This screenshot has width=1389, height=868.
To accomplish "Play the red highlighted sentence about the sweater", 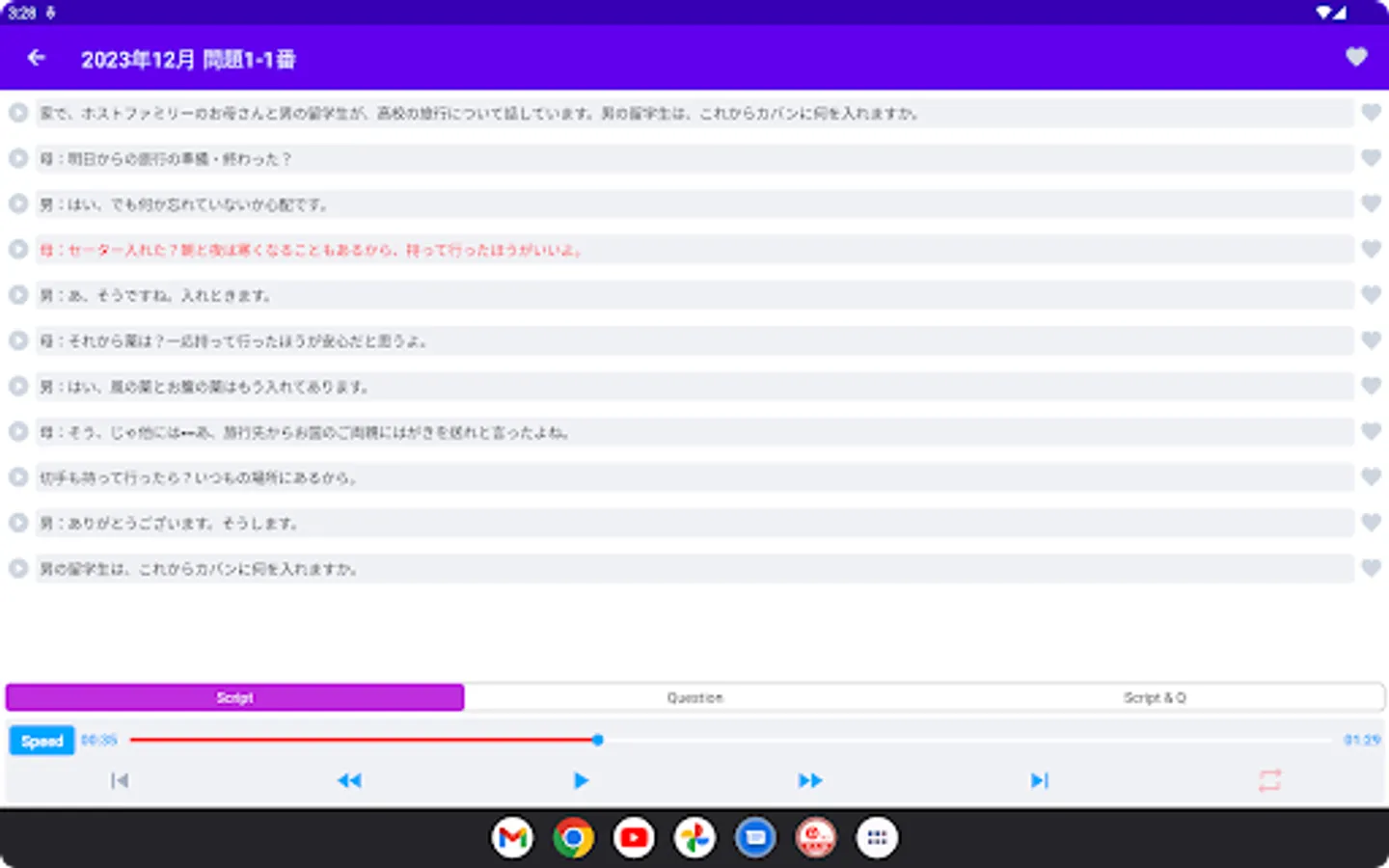I will click(17, 249).
